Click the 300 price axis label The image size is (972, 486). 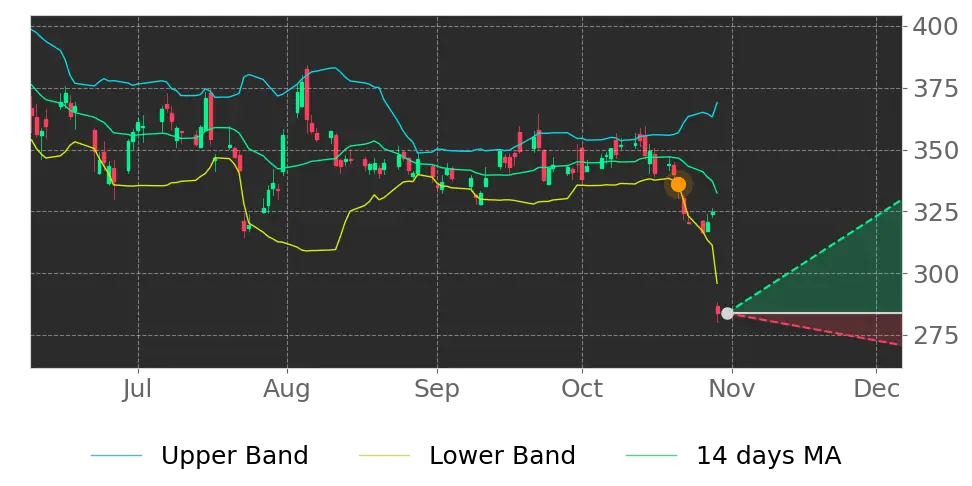(937, 273)
